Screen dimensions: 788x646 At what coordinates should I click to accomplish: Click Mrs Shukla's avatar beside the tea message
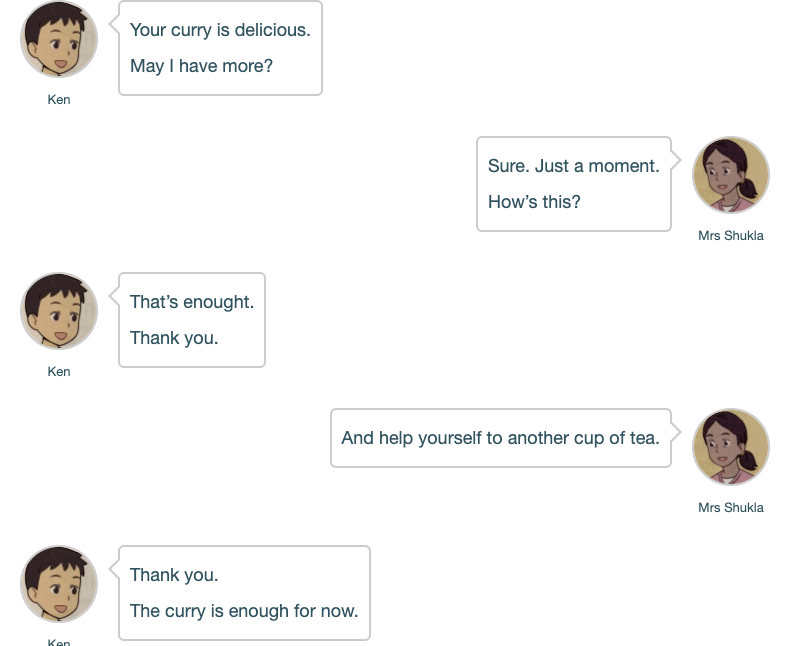coord(731,447)
